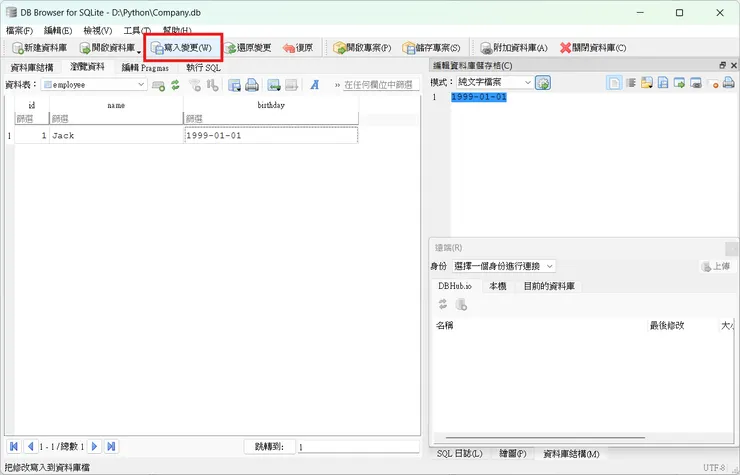
Task: Click the import from file folder icon
Action: tap(647, 83)
